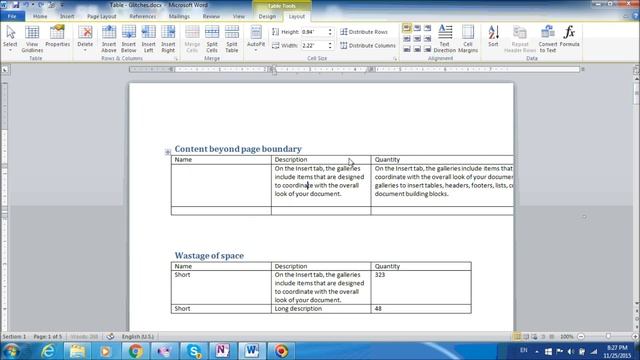Select Align Top Right alignment

[427, 28]
